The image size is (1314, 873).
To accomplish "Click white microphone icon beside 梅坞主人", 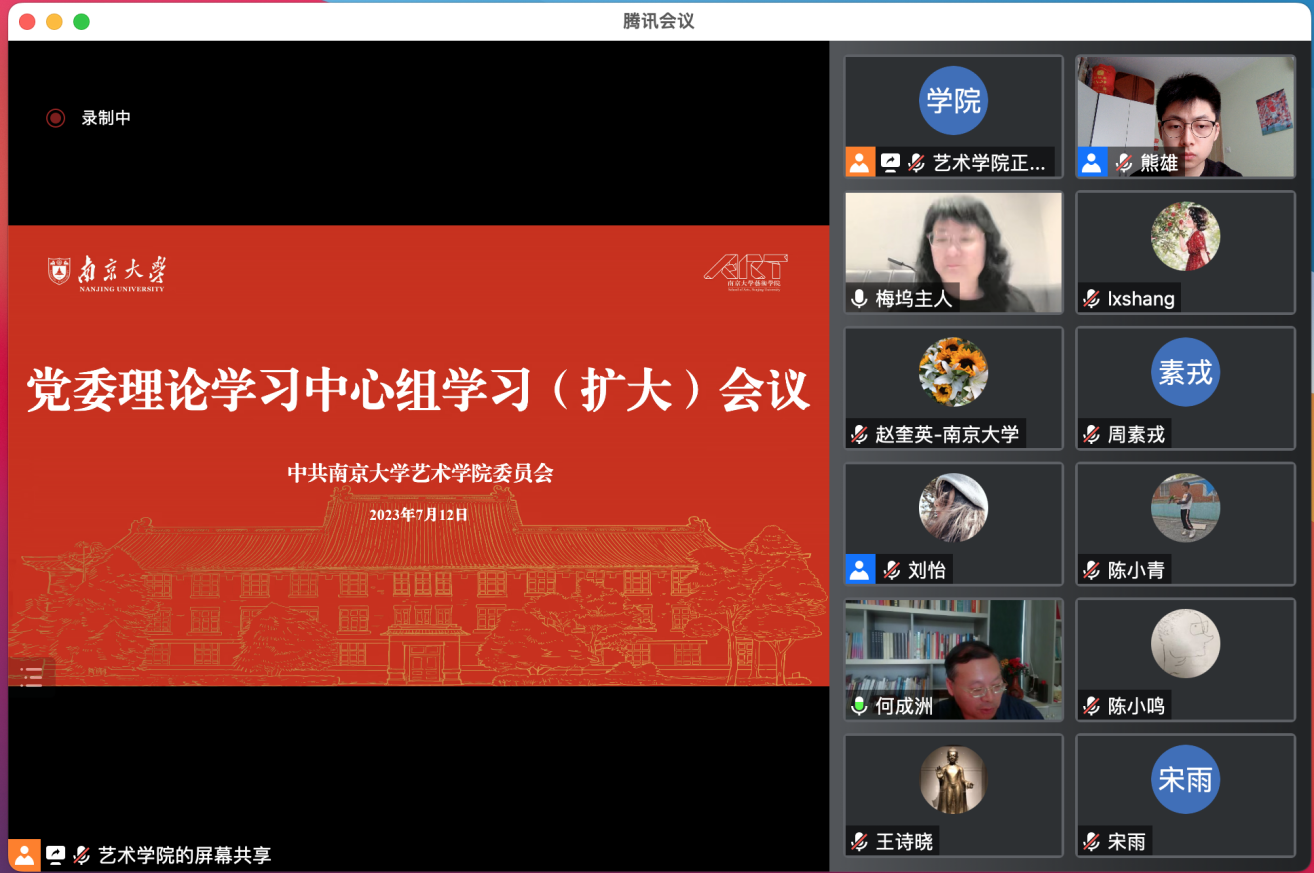I will click(x=859, y=298).
